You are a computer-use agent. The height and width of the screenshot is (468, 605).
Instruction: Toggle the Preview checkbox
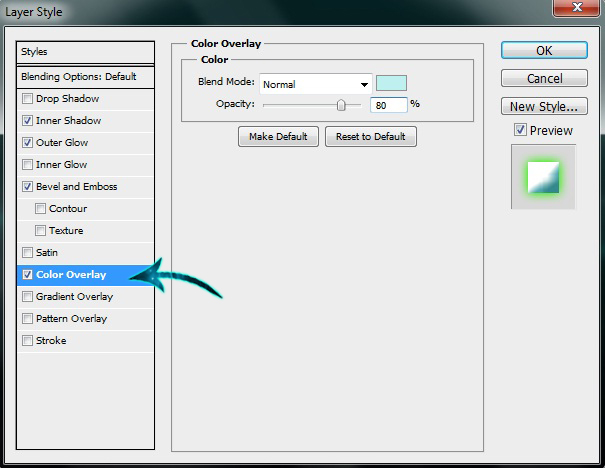[520, 130]
